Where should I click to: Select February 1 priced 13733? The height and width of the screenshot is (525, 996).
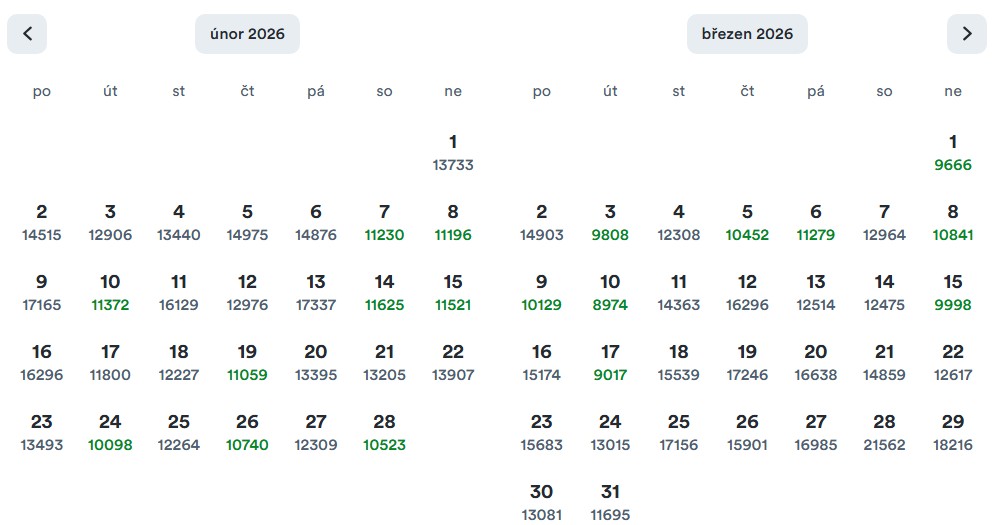click(x=453, y=152)
